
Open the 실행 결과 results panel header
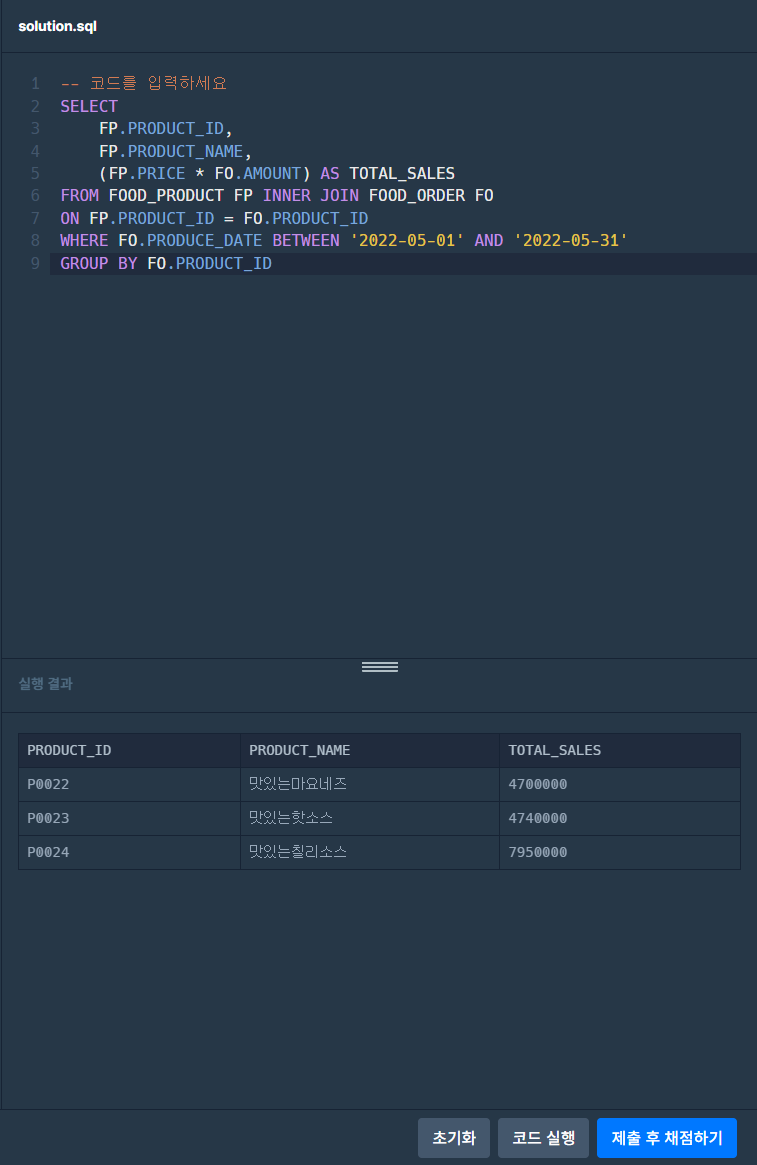pyautogui.click(x=45, y=684)
